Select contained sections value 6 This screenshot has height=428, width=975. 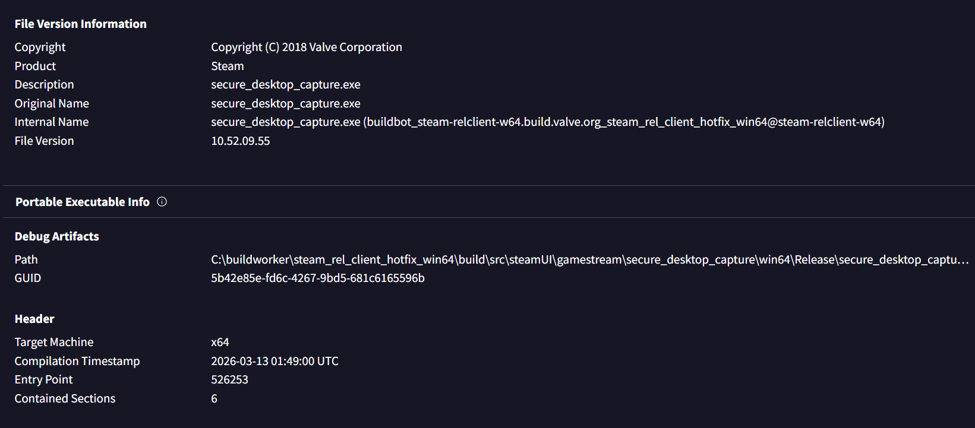tap(214, 399)
